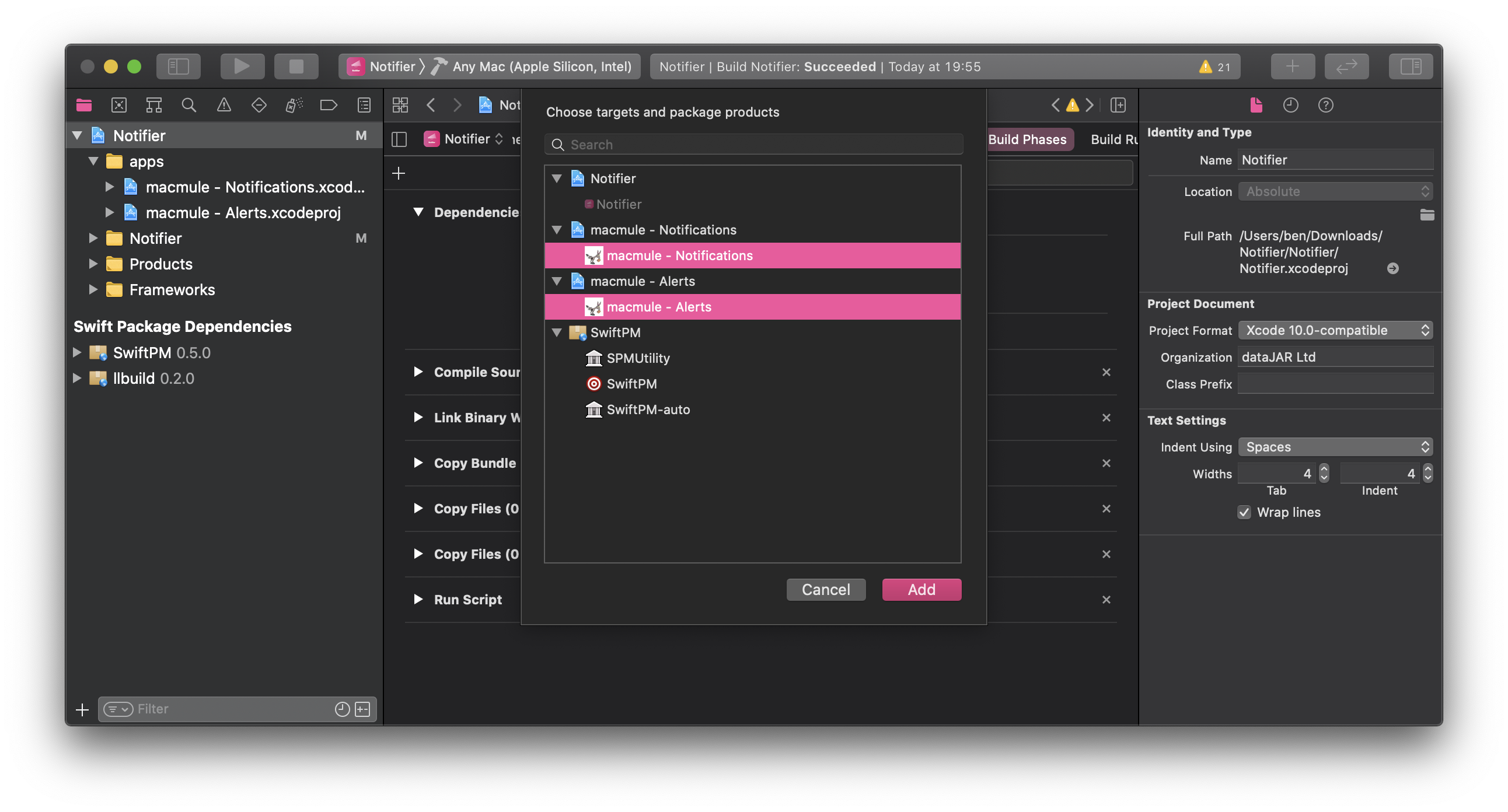Toggle the Wrap lines checkbox
The height and width of the screenshot is (812, 1508).
pos(1244,513)
